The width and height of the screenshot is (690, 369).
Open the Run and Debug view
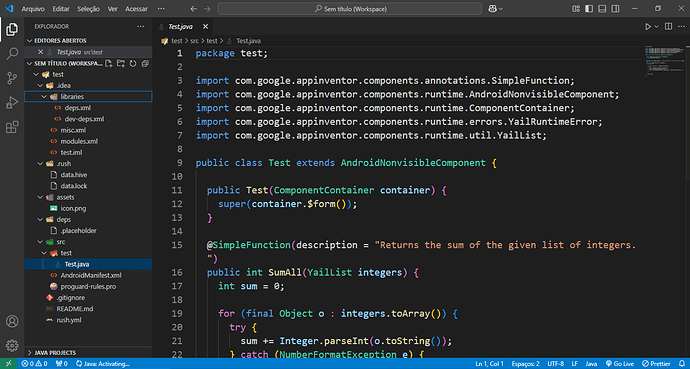12,103
